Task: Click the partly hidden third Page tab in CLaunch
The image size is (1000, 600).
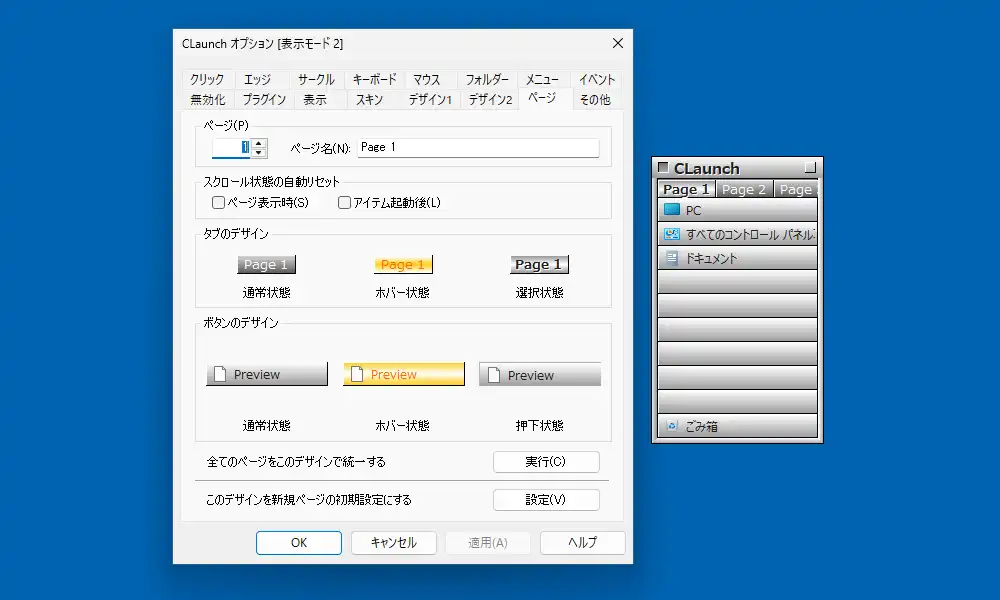Action: coord(796,189)
